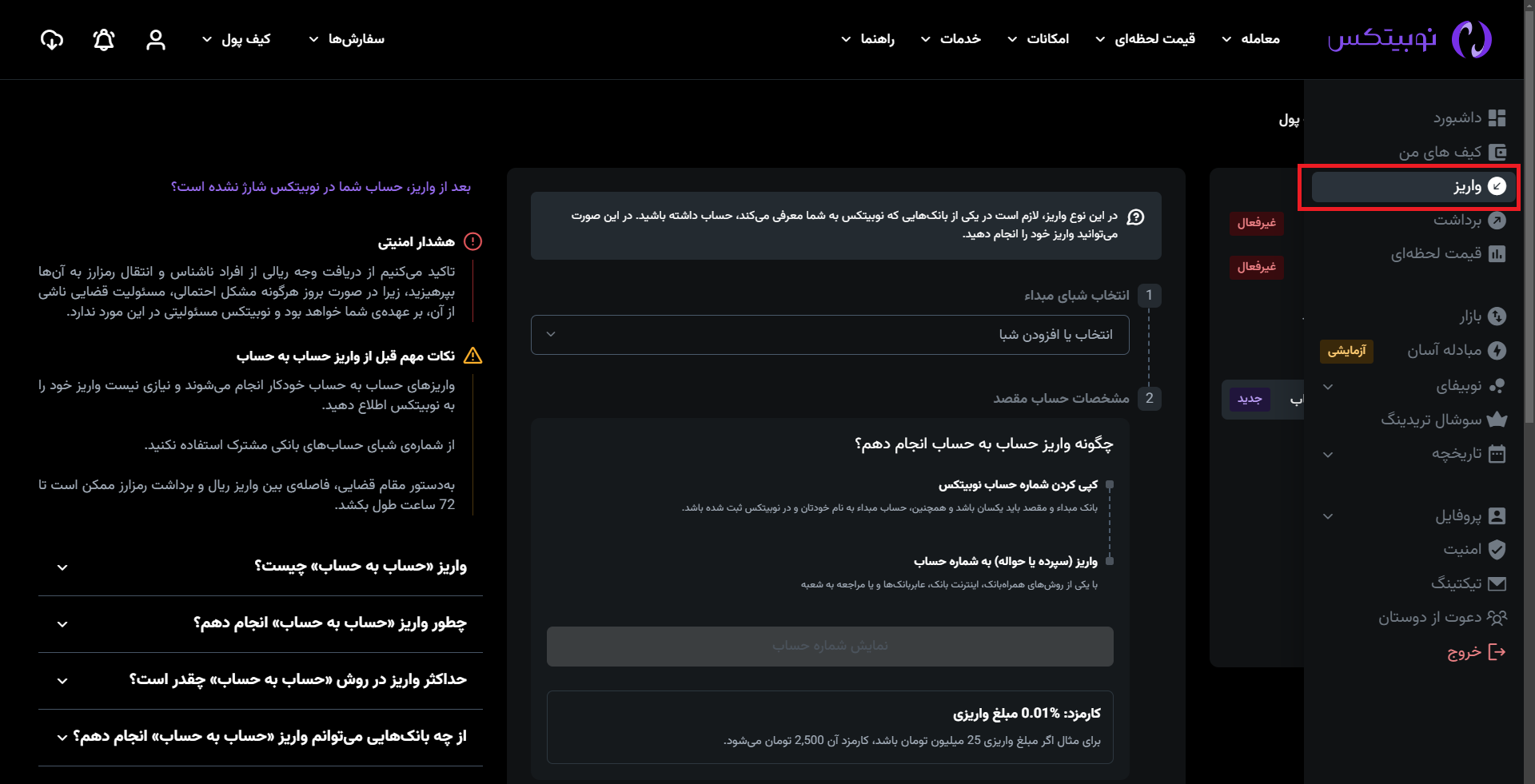Click the wallet icon next to کیف های من
Viewport: 1535px width, 784px height.
pyautogui.click(x=1497, y=152)
